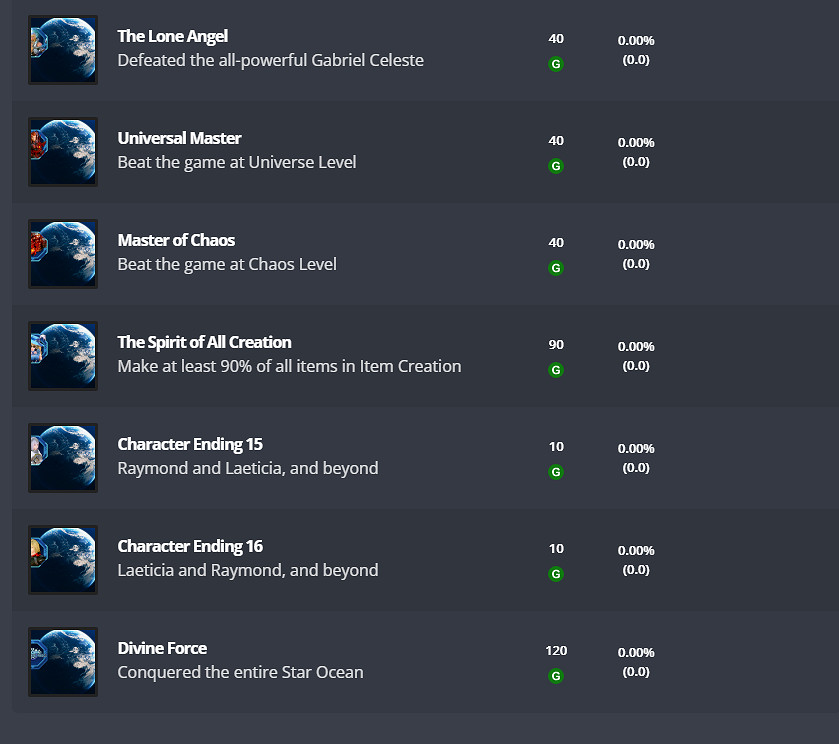This screenshot has height=744, width=839.
Task: Click Character Ending 16 thumbnail
Action: [63, 560]
